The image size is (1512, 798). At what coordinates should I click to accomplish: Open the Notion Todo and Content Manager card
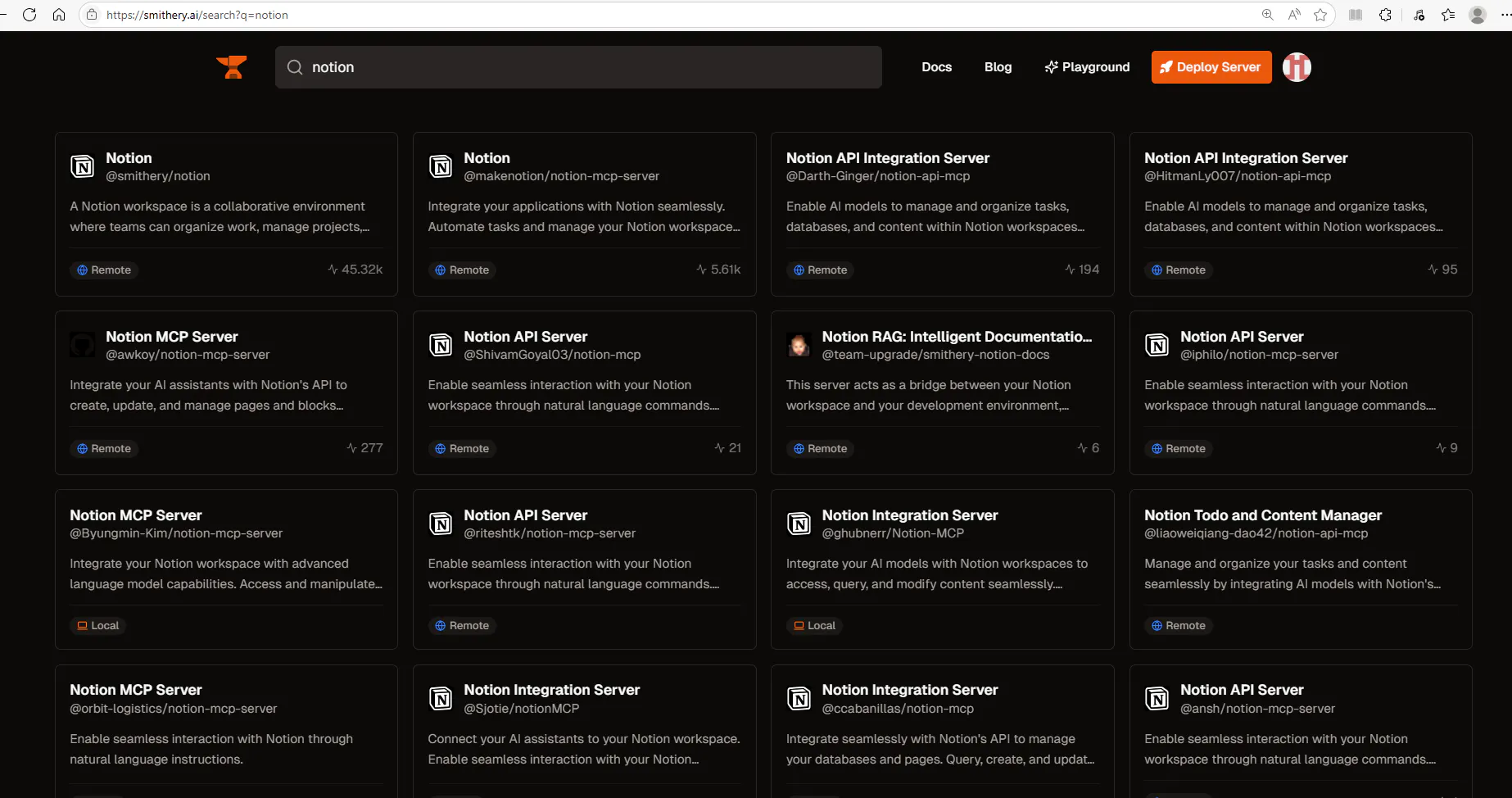1301,569
